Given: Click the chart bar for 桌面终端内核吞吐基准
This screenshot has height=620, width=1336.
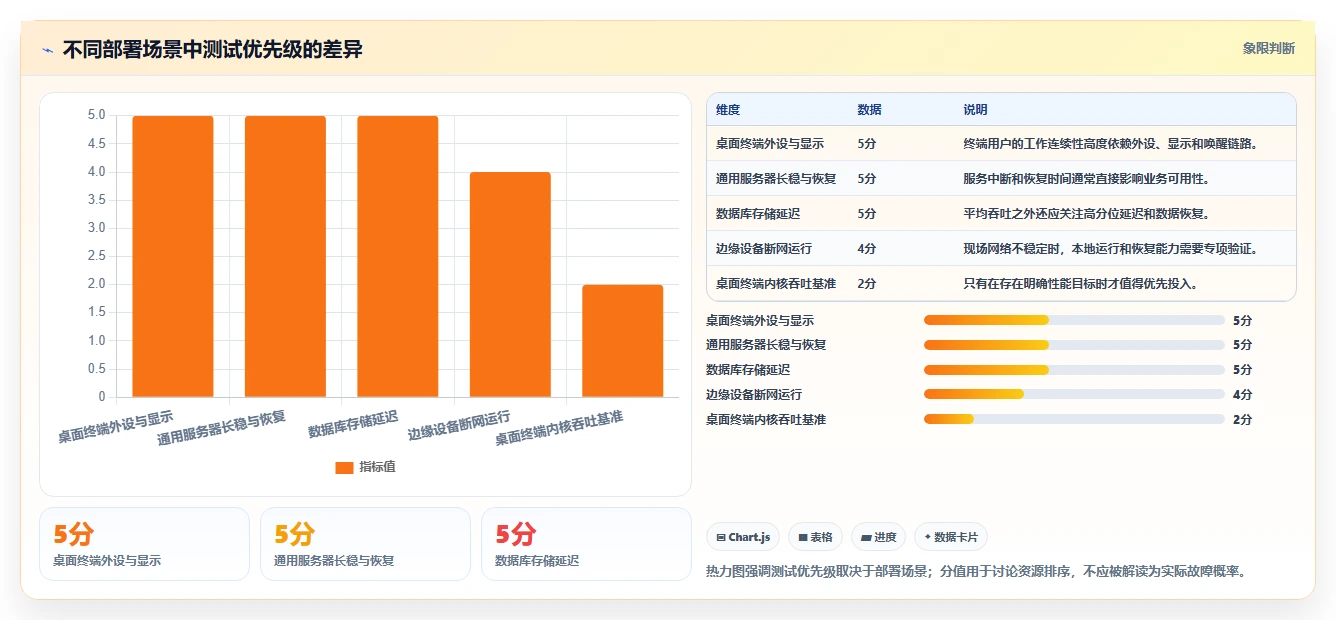Looking at the screenshot, I should [x=623, y=341].
